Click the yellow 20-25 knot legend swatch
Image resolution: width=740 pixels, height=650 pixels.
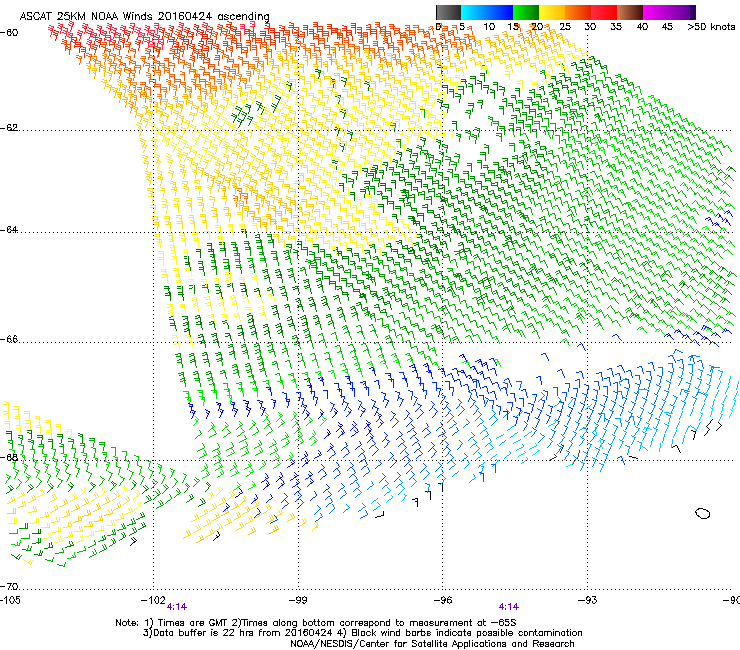coord(552,12)
